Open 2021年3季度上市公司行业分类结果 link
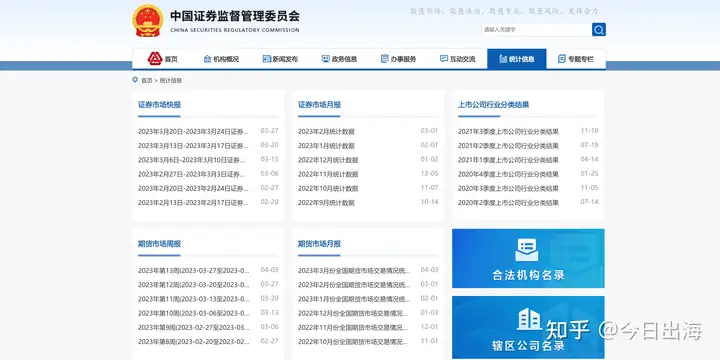Viewport: 720px width, 360px height. [508, 131]
